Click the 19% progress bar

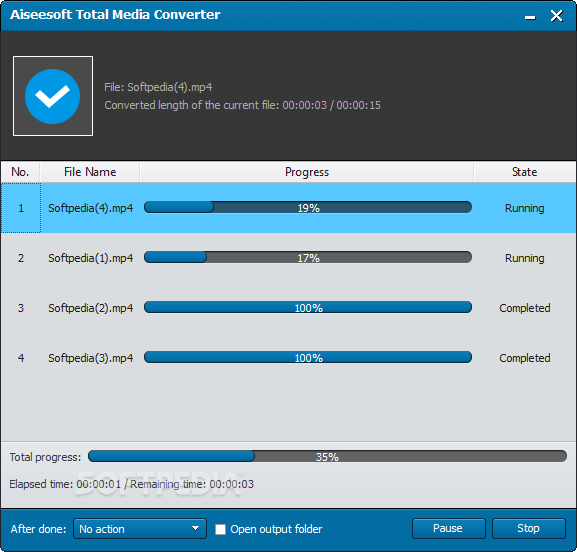[x=308, y=208]
